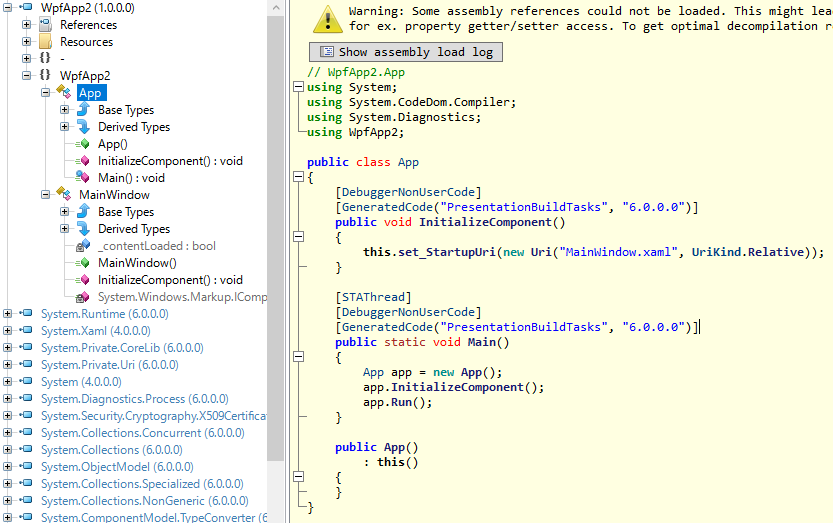The image size is (833, 523).
Task: Click Derived Types arrow icon under MainWindow
Action: coord(83,228)
